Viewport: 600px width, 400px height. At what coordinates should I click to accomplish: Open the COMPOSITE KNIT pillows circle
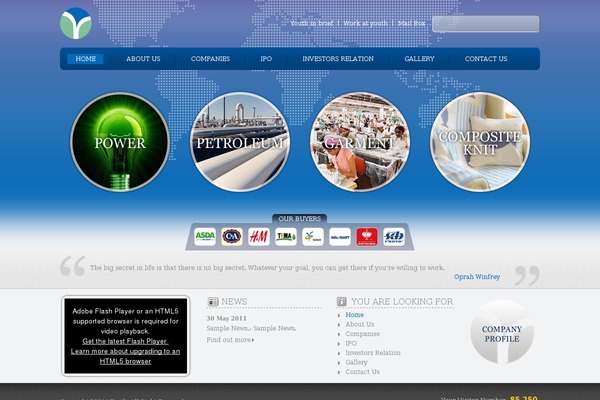click(480, 142)
